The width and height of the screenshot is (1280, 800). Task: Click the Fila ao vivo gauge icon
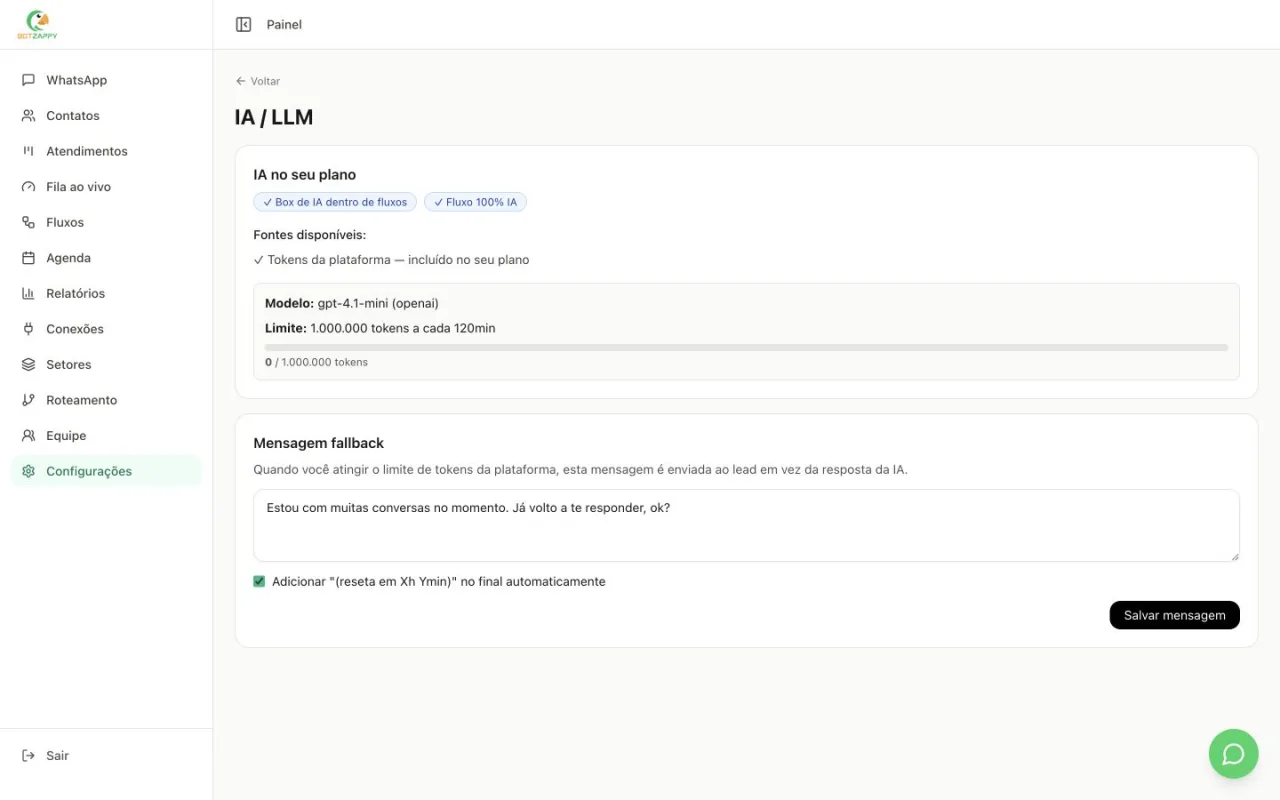pos(28,187)
